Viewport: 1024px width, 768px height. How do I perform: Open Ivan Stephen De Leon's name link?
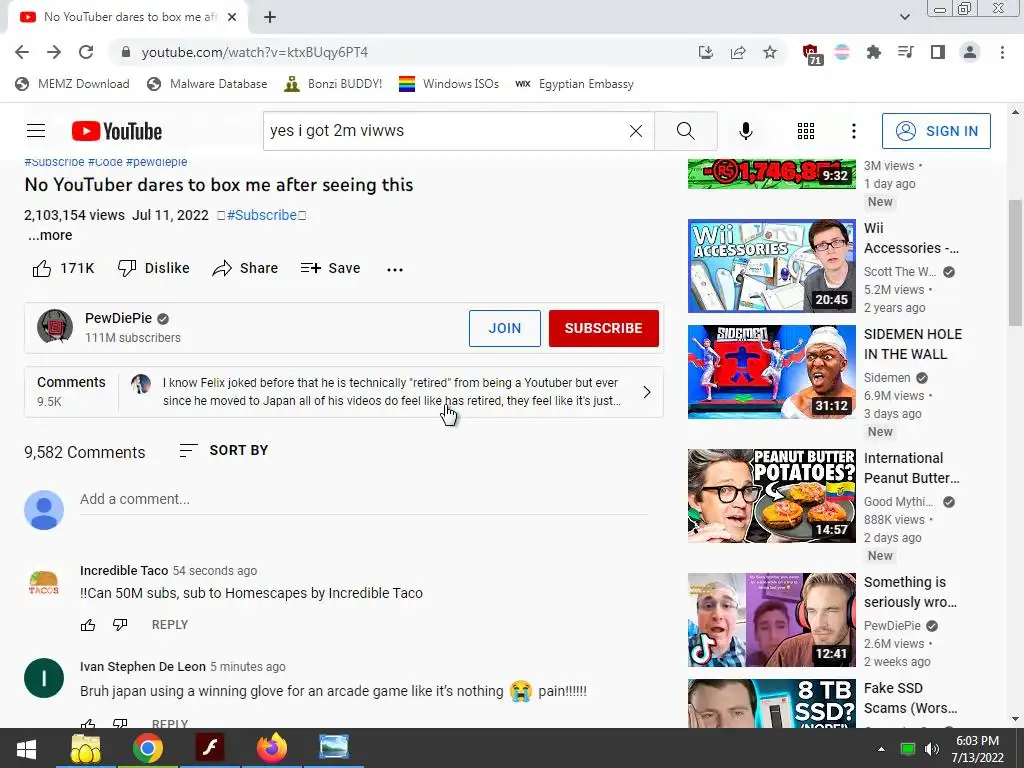coord(143,667)
